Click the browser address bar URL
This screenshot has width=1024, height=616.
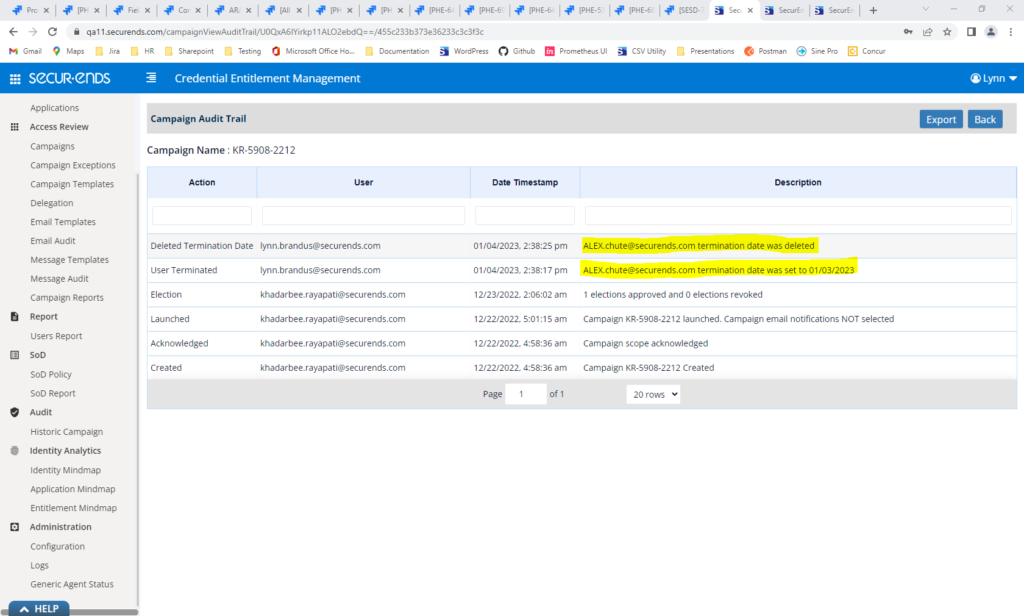tap(285, 32)
